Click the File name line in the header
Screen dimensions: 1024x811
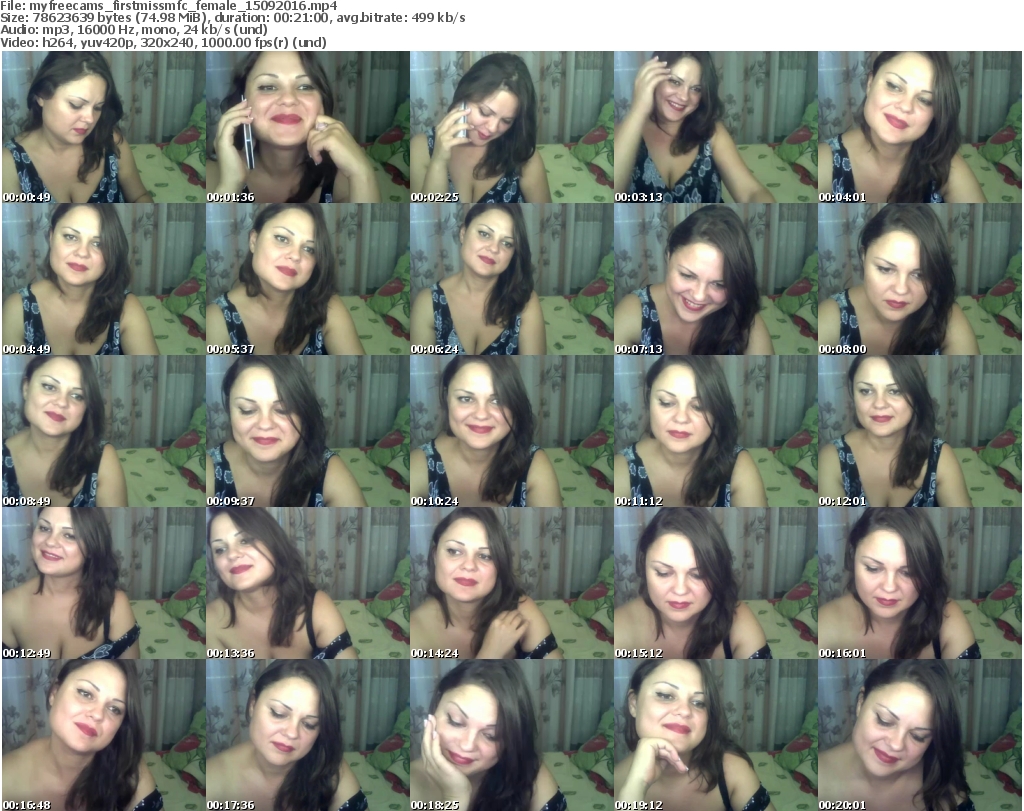[168, 6]
